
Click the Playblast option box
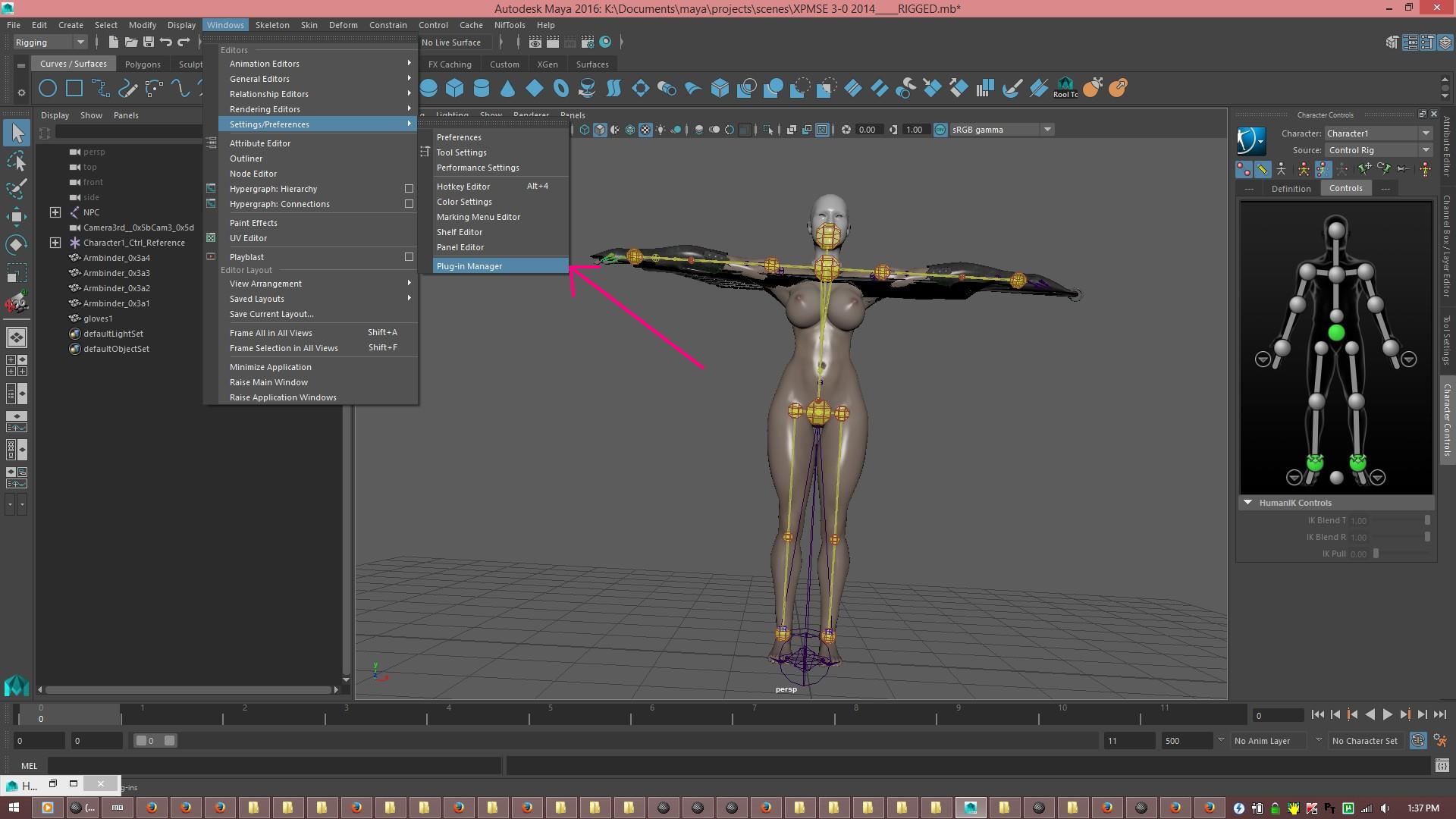(409, 257)
